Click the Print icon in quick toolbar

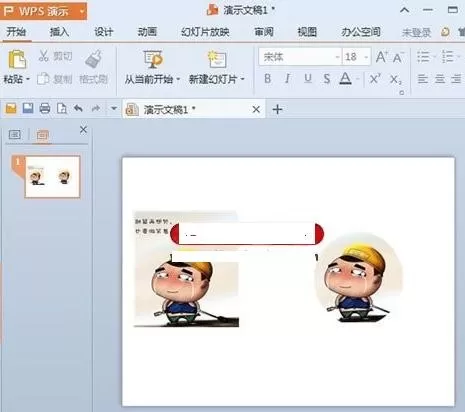click(x=45, y=108)
